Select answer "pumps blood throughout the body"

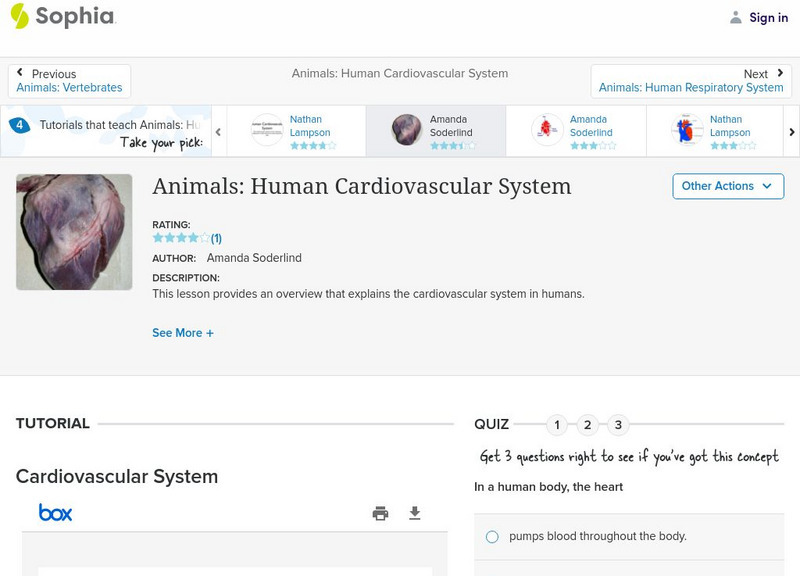492,537
